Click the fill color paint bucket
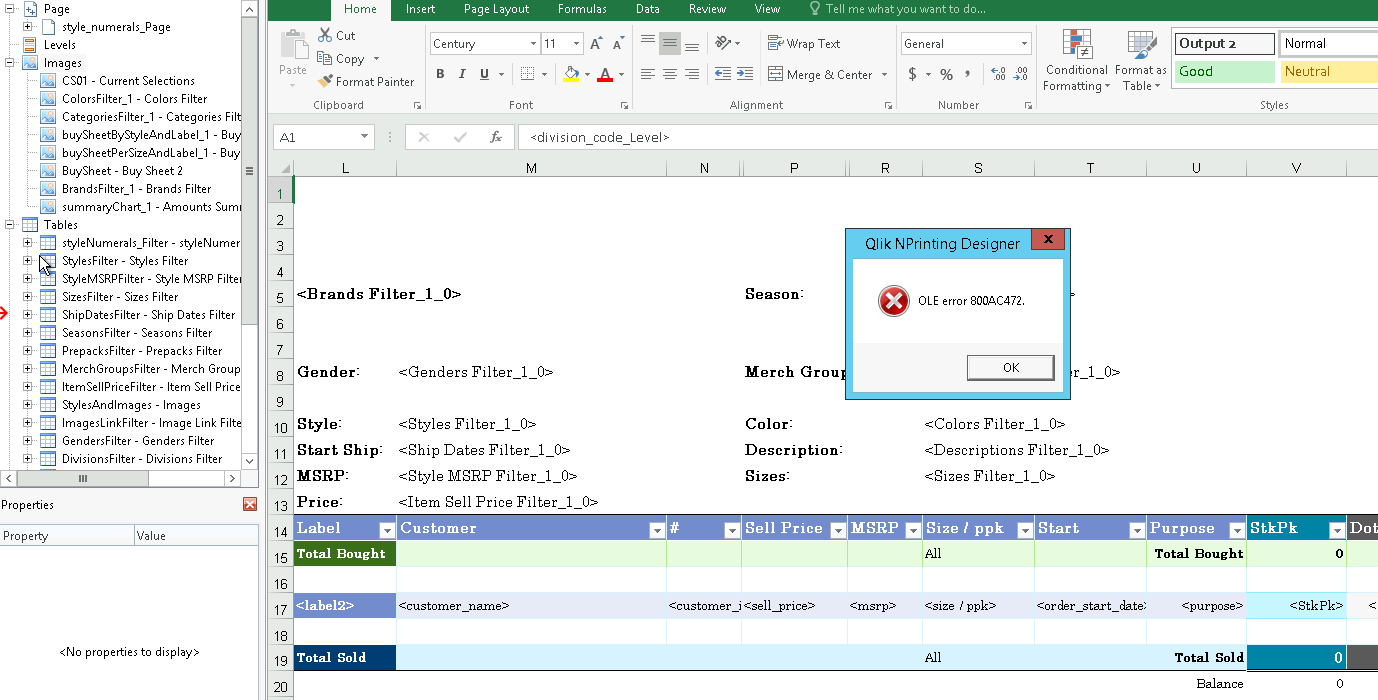1378x700 pixels. 571,74
